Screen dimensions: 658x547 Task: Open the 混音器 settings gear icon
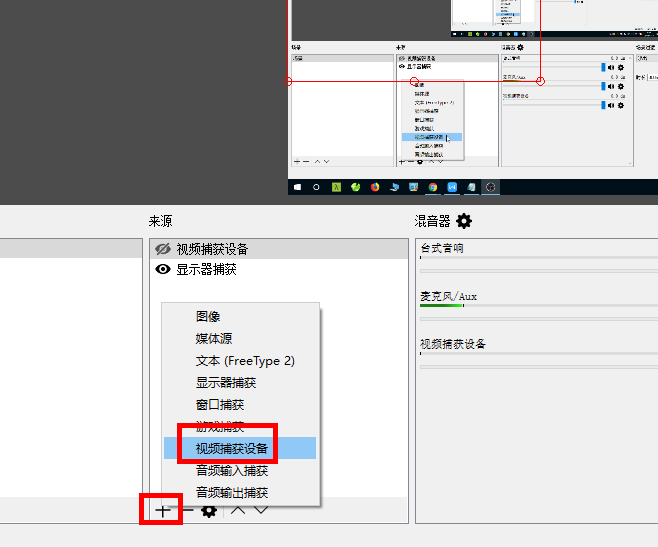tap(464, 221)
